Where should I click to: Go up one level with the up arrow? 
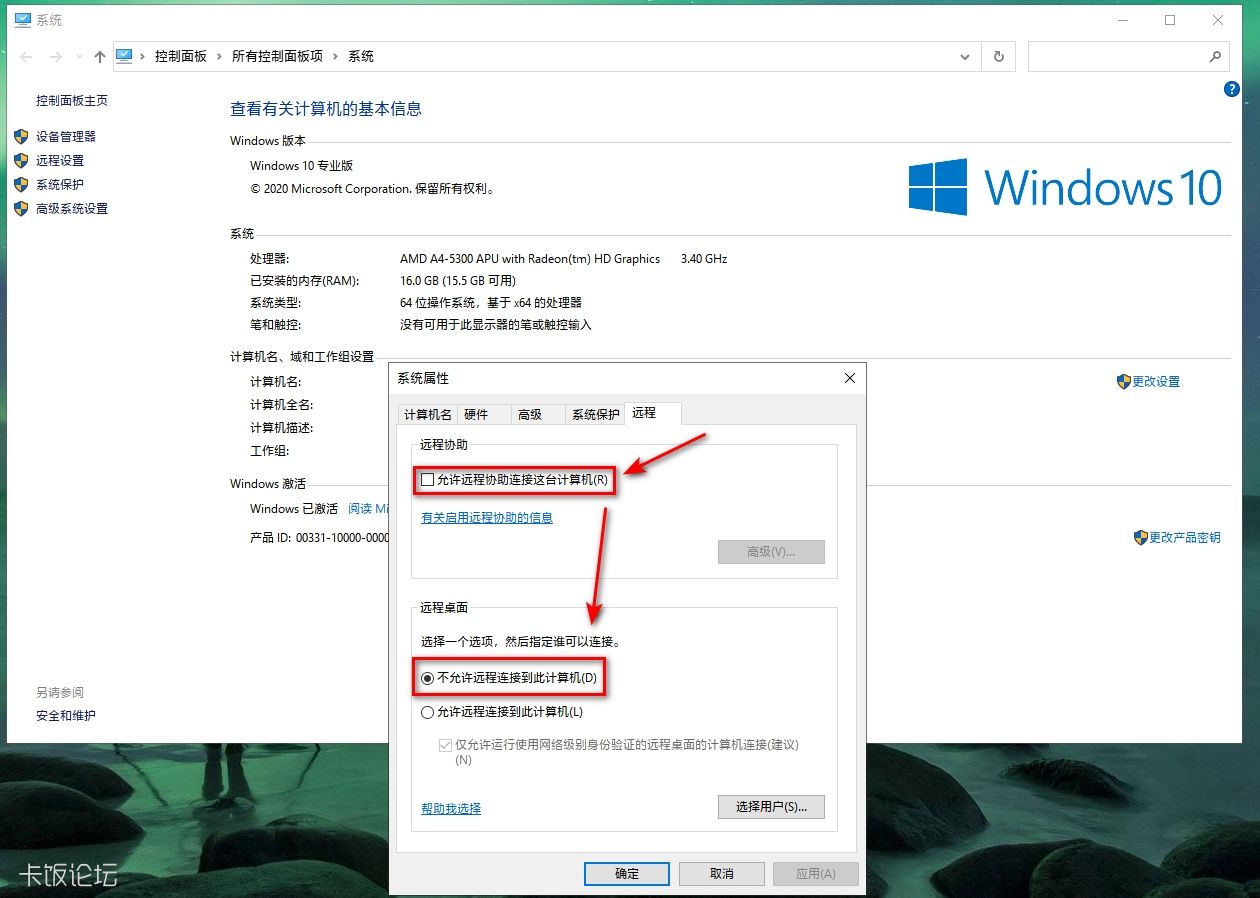pyautogui.click(x=99, y=57)
